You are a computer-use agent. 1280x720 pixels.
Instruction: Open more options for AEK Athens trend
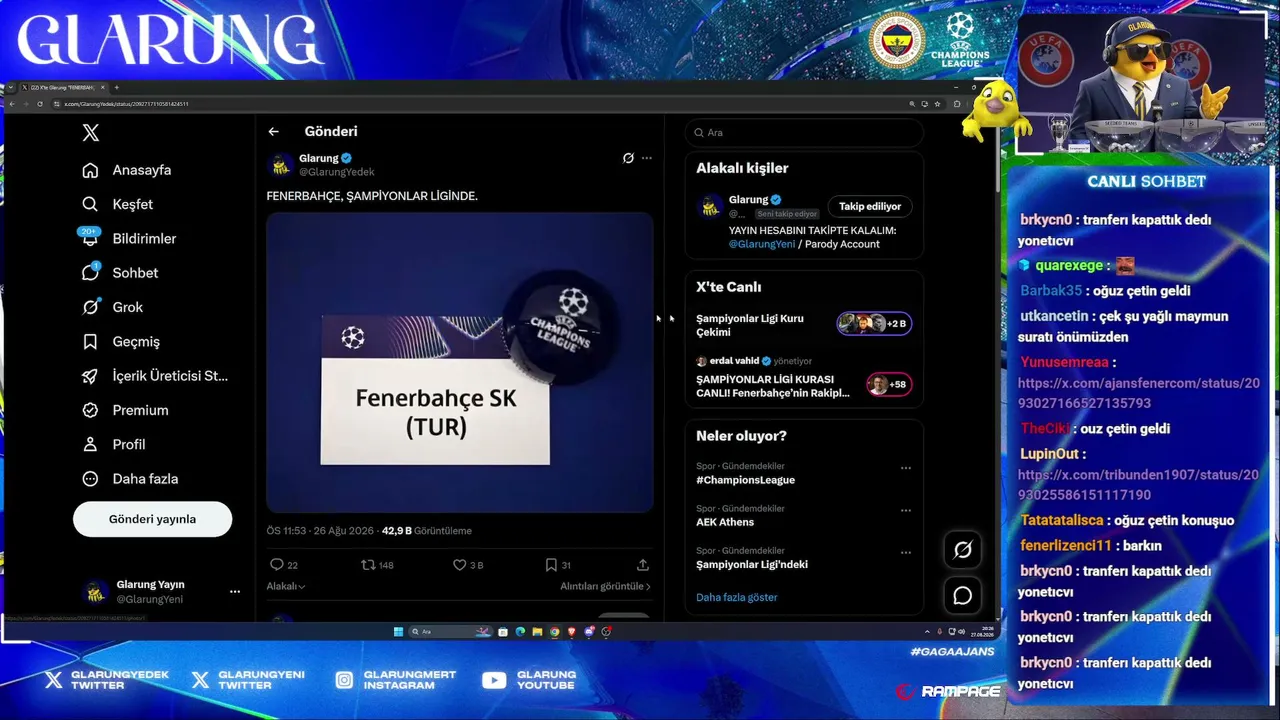coord(906,510)
